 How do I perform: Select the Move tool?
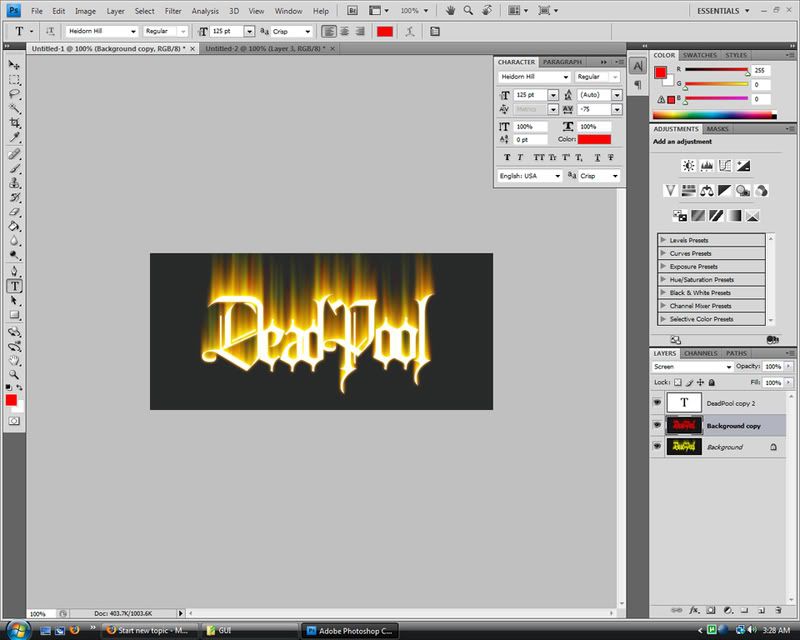pos(14,65)
